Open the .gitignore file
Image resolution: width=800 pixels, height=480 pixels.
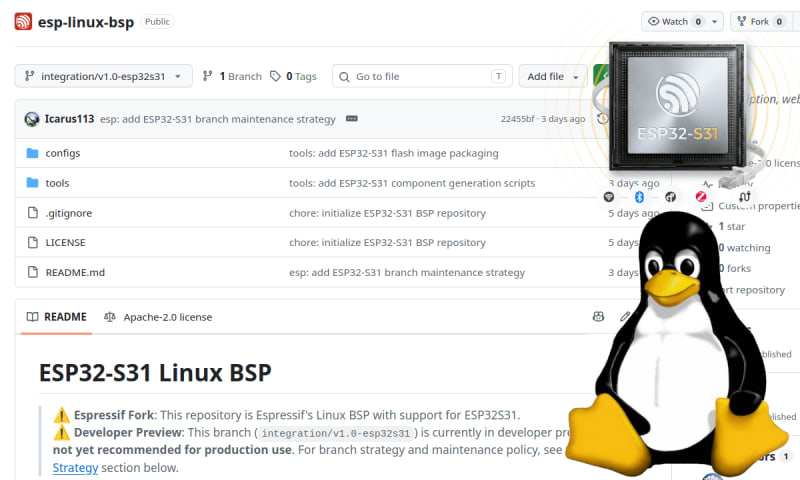tap(69, 213)
